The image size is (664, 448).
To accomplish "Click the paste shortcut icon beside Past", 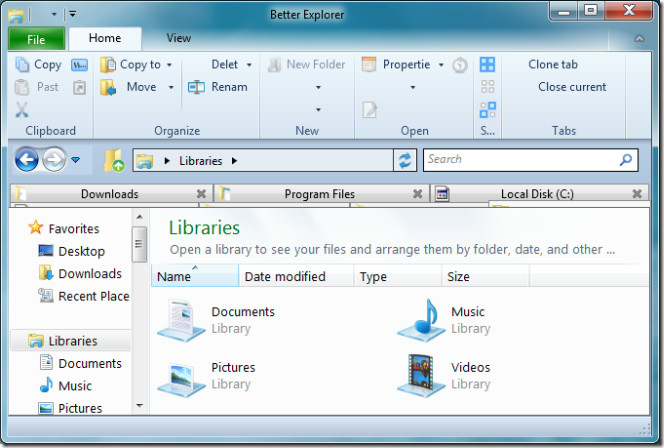I will [x=79, y=87].
